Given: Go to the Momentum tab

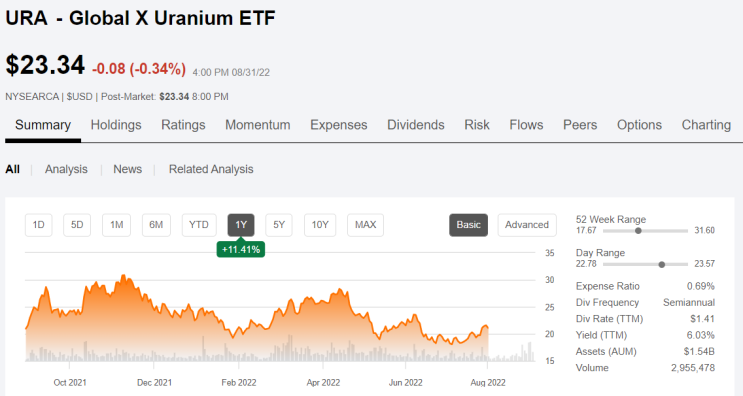Looking at the screenshot, I should pos(258,125).
